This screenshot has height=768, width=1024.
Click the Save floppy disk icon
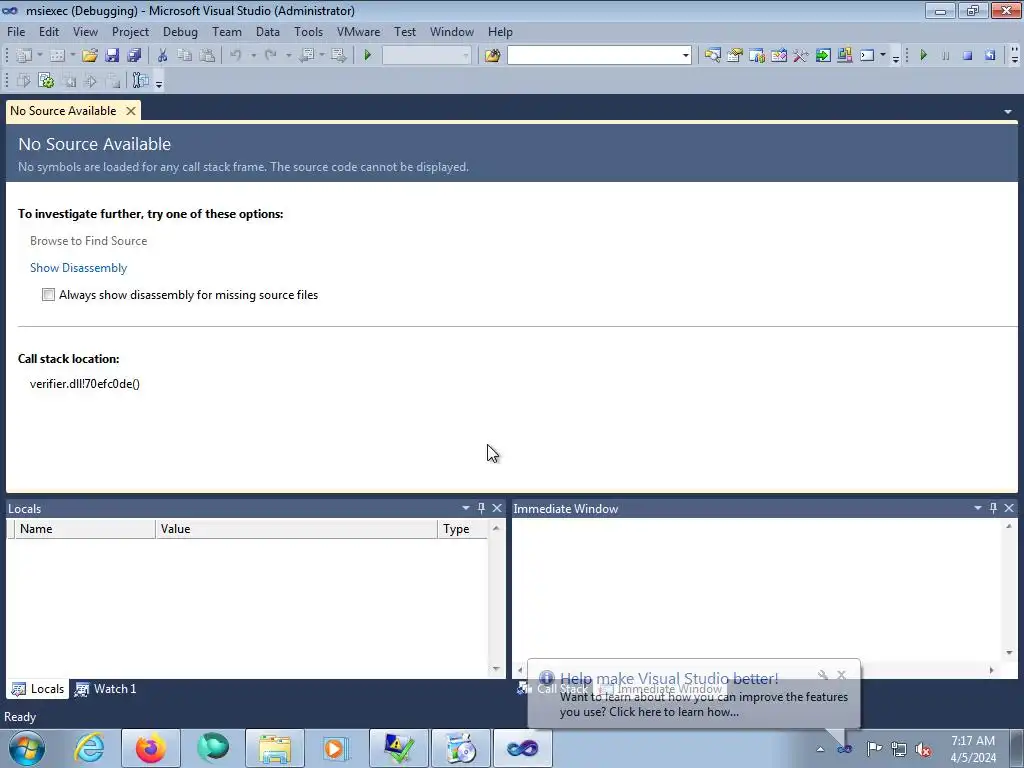tap(112, 56)
